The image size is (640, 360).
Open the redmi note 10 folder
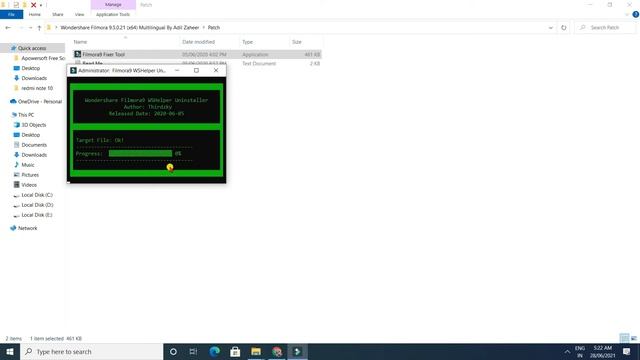[37, 88]
